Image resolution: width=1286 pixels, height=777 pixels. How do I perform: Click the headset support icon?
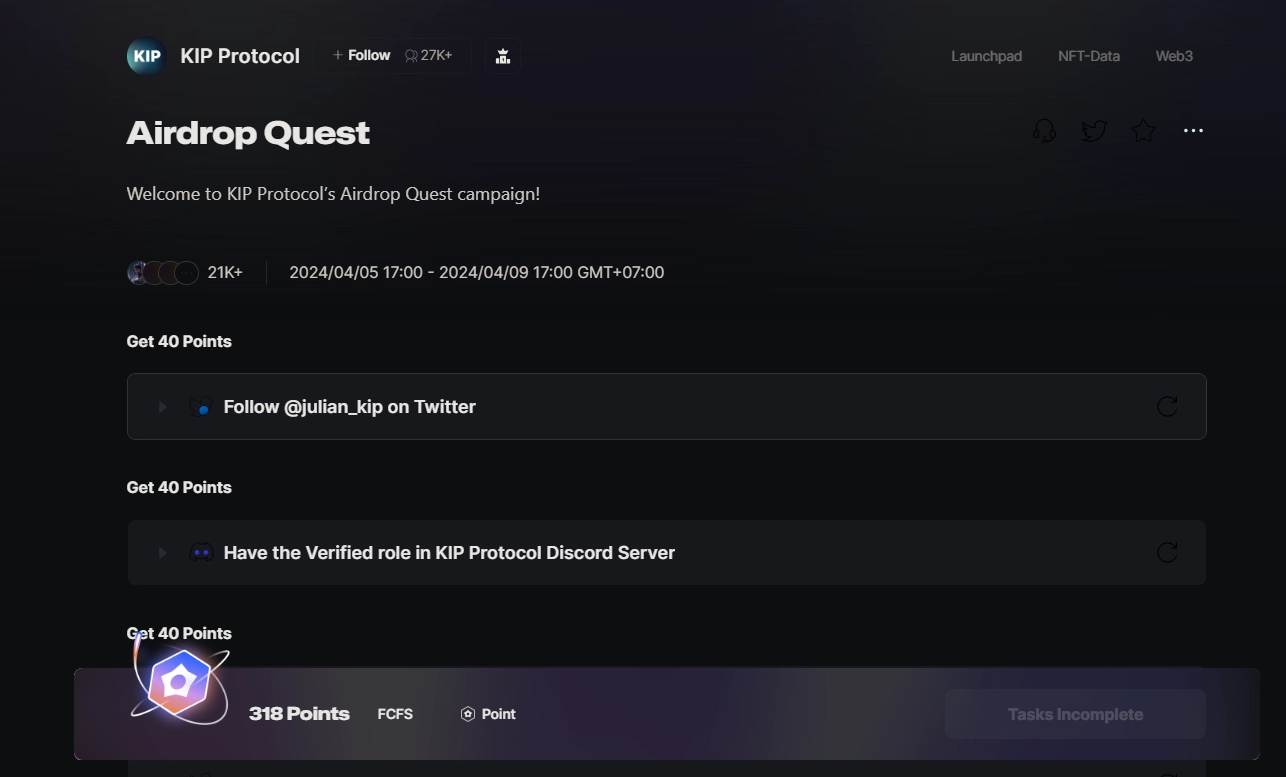click(1044, 131)
